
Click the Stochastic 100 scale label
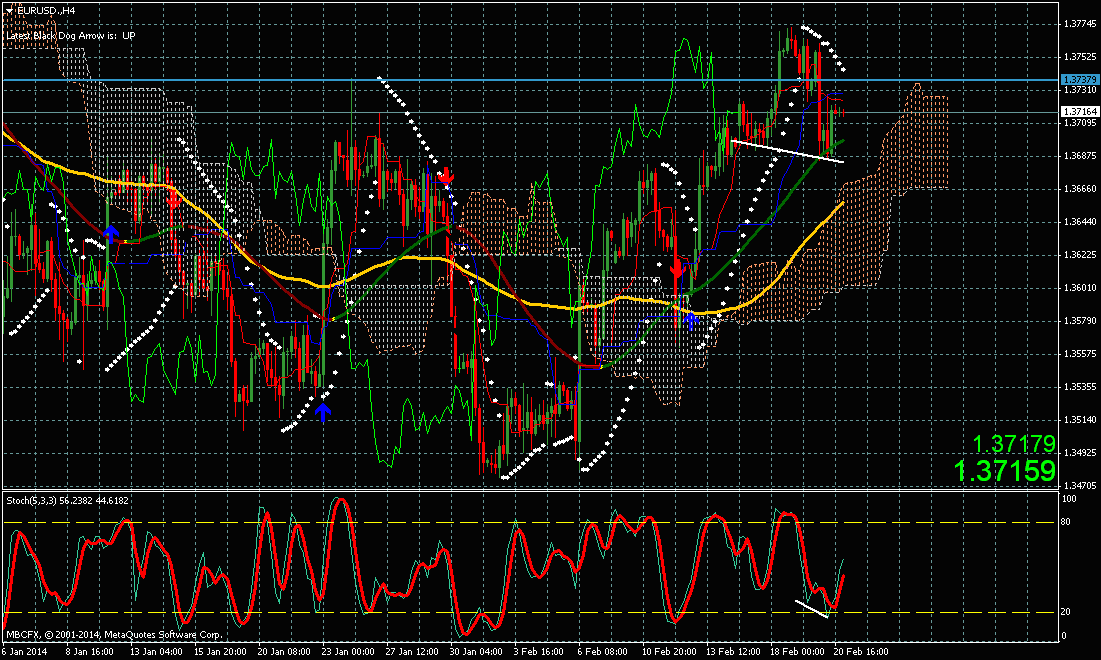click(x=1069, y=499)
